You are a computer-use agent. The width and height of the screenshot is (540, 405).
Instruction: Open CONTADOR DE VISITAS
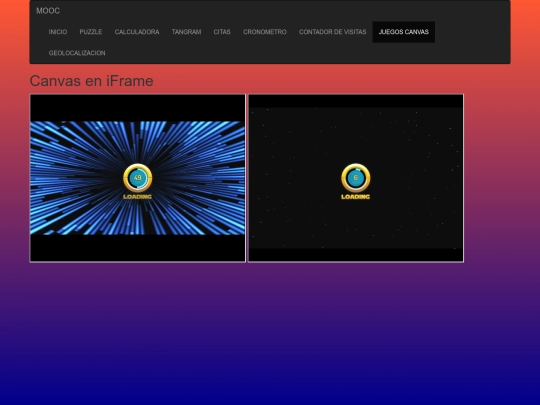click(332, 32)
